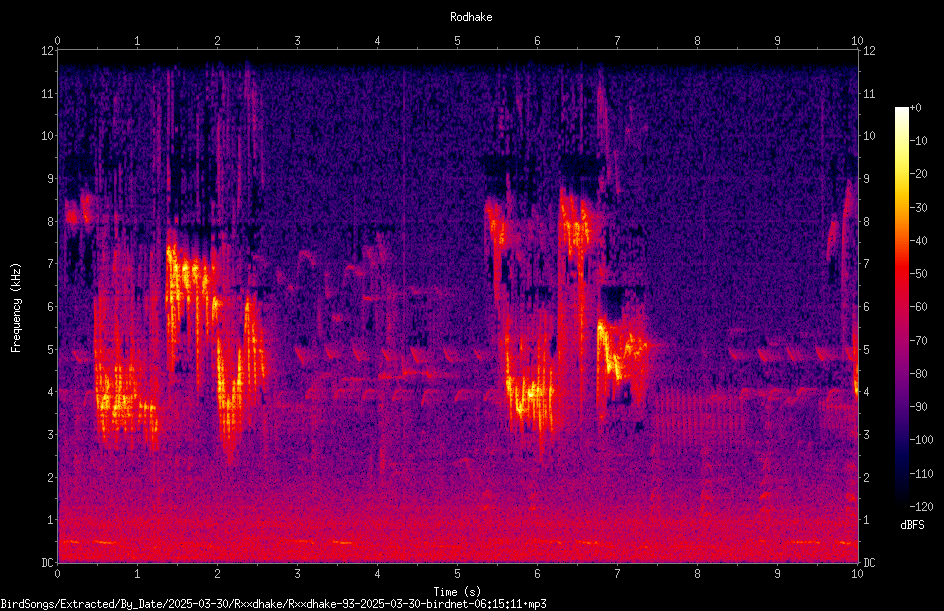Click the "-70" color scale label

[918, 341]
